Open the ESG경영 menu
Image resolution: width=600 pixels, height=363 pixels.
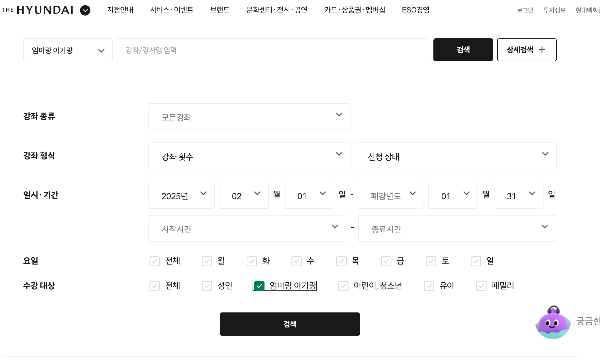(x=415, y=10)
